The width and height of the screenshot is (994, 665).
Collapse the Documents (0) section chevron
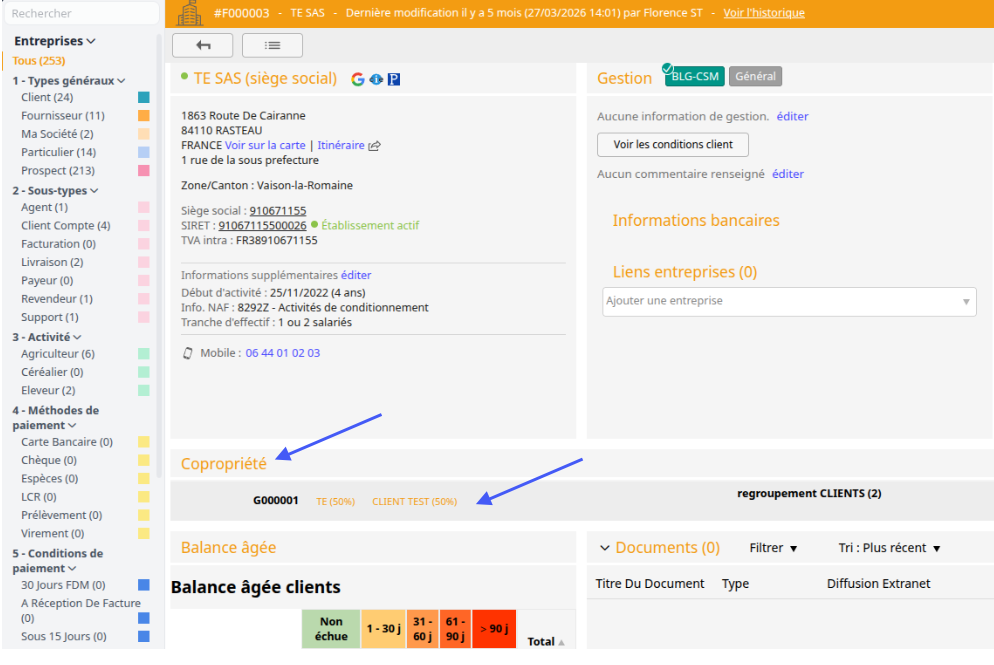point(605,548)
